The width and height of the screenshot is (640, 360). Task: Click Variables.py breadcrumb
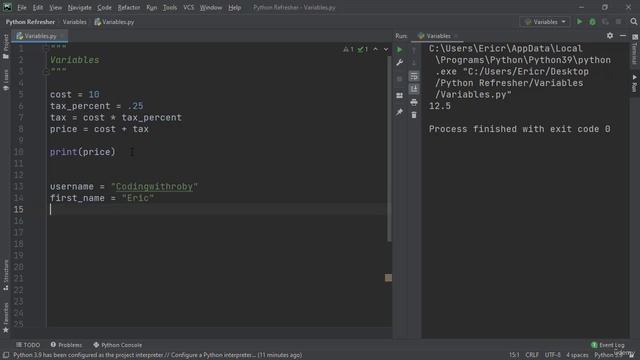(114, 22)
